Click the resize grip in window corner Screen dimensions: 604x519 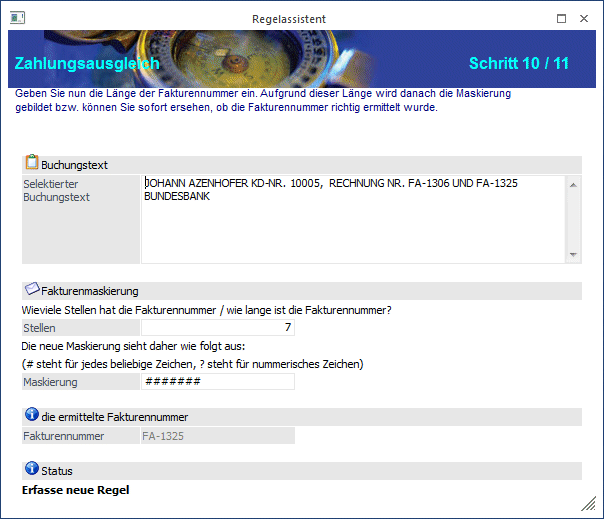pyautogui.click(x=588, y=502)
